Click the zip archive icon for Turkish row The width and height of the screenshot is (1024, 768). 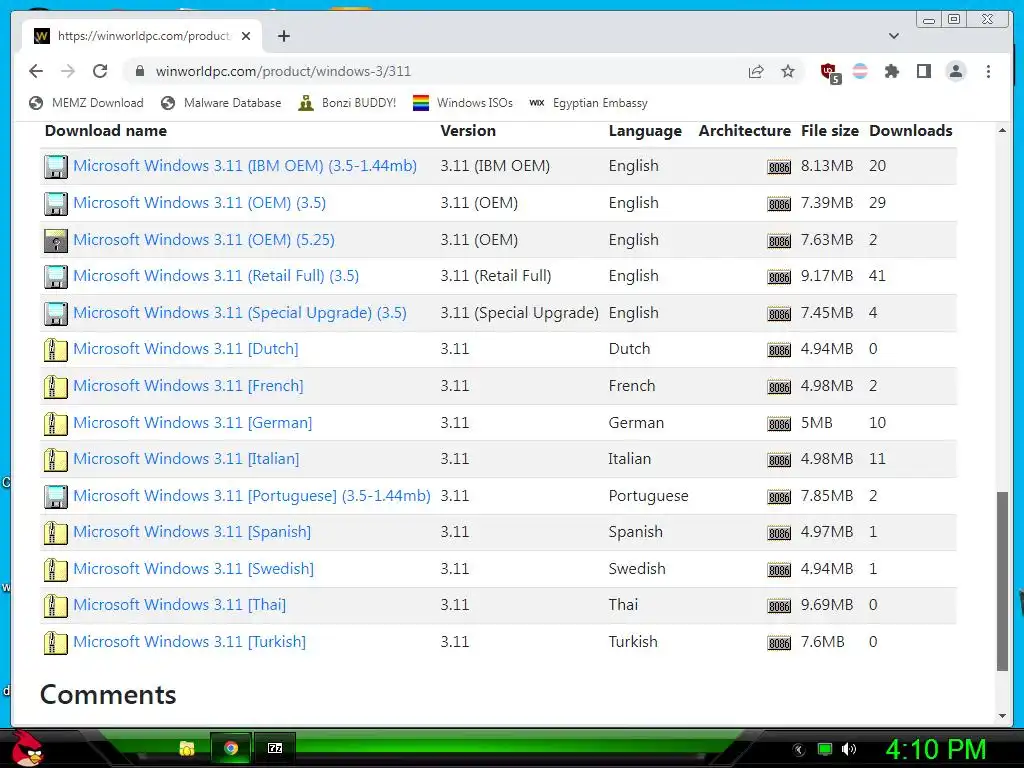pos(56,643)
